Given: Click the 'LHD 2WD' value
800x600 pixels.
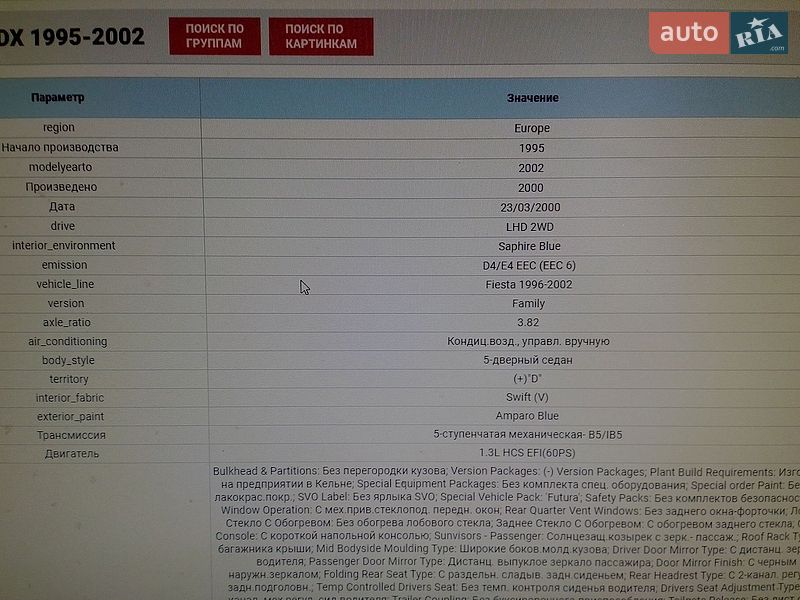Looking at the screenshot, I should (x=530, y=227).
